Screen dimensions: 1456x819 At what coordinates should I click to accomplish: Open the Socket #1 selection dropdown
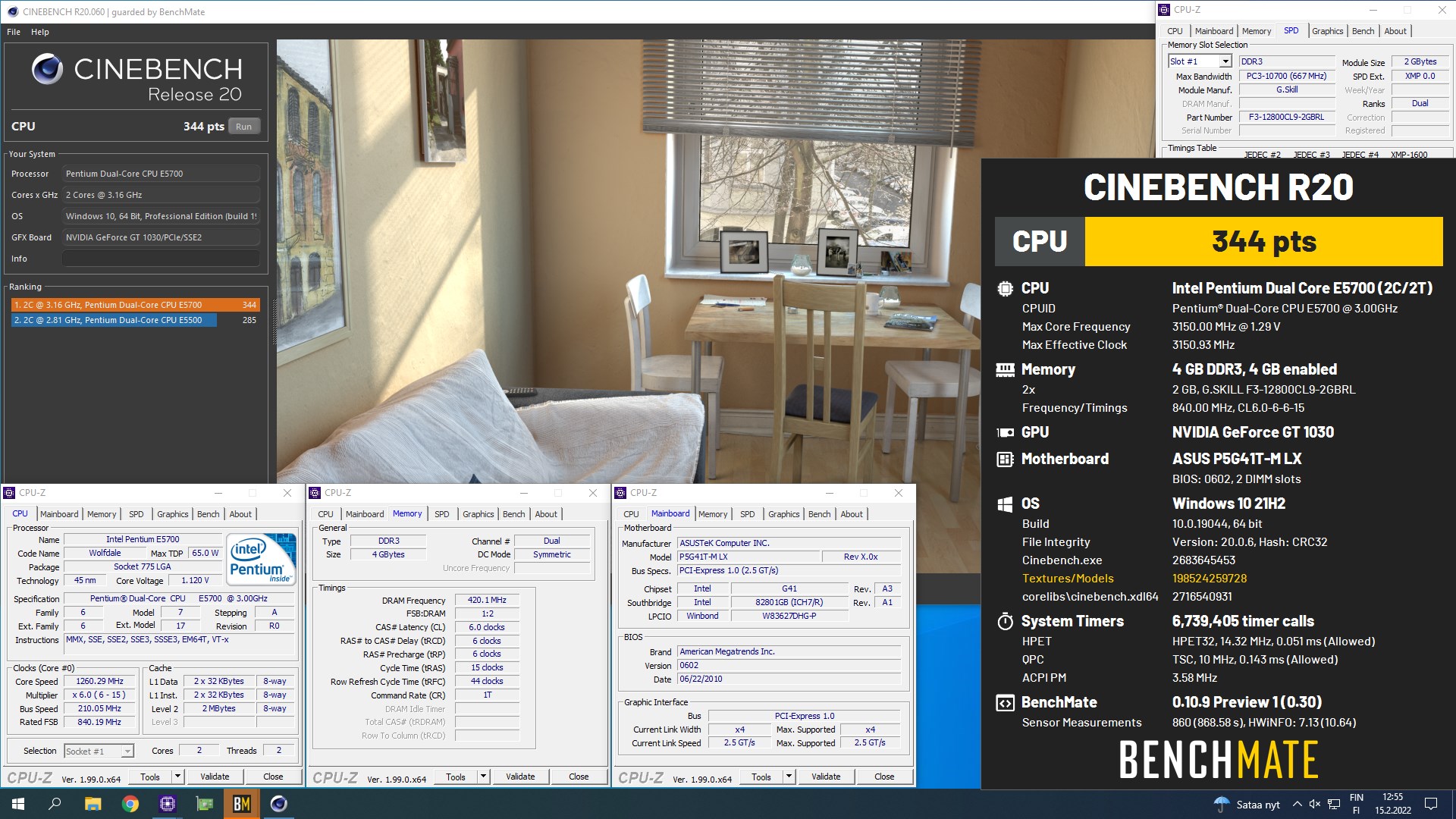click(x=127, y=751)
